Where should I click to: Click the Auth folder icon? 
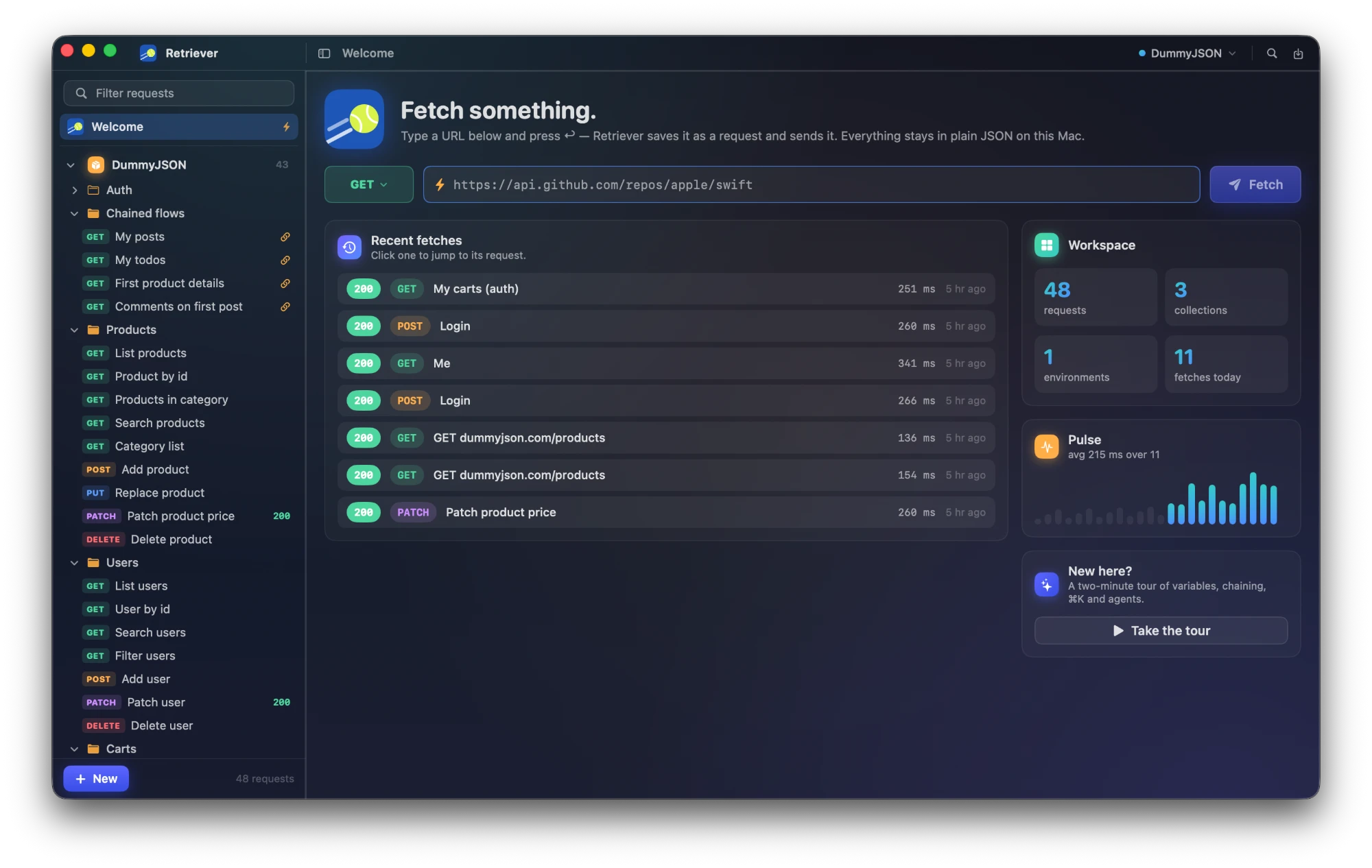click(x=93, y=190)
